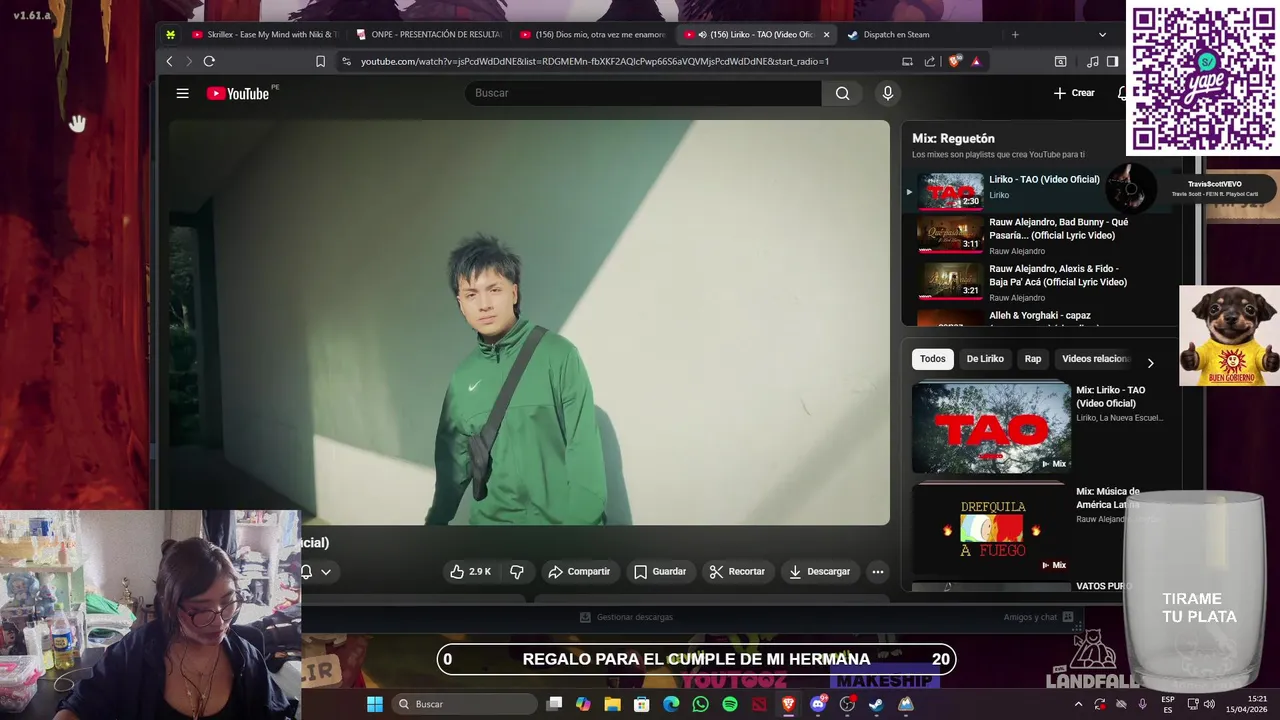Image resolution: width=1280 pixels, height=720 pixels.
Task: Show hidden system tray icons
Action: (1078, 704)
